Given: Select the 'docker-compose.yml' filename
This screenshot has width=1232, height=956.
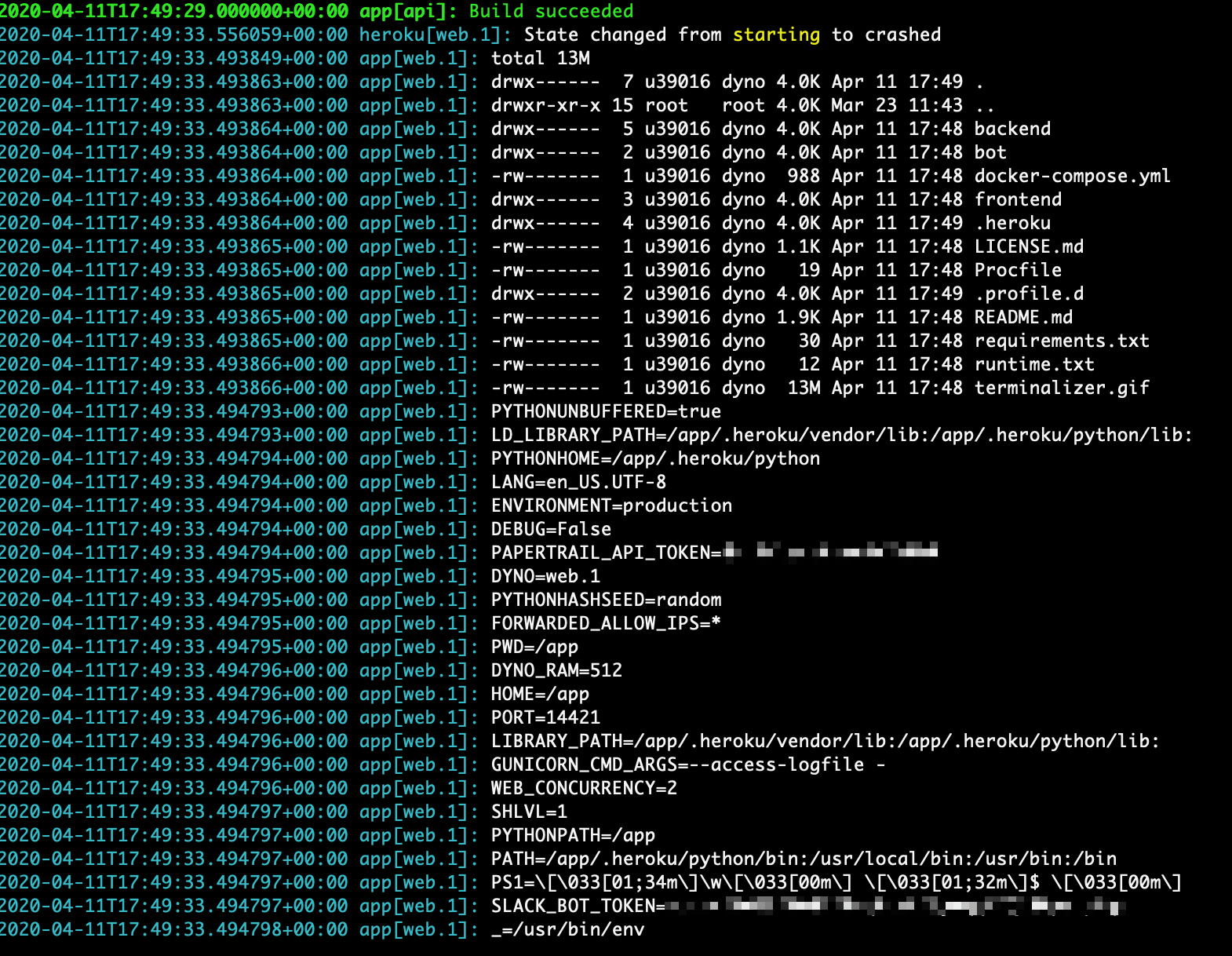Looking at the screenshot, I should (1073, 176).
